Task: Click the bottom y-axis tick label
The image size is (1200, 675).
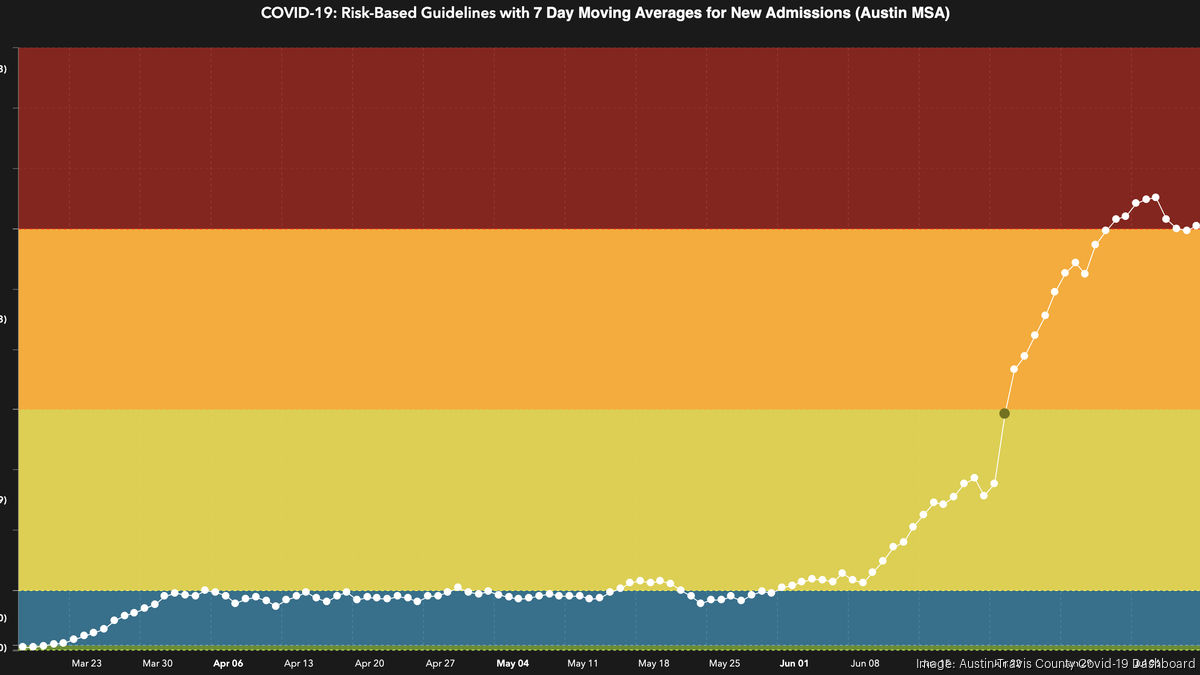Action: coord(4,645)
